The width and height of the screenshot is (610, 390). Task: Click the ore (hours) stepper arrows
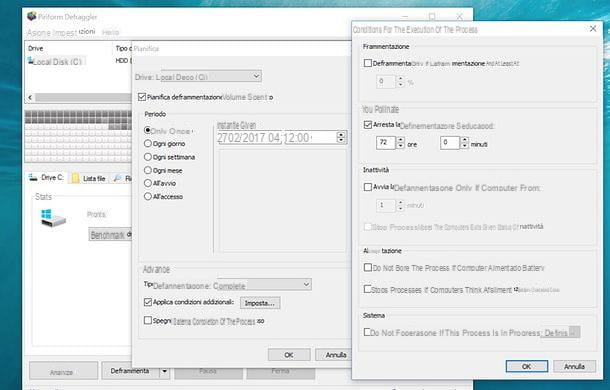[400, 143]
